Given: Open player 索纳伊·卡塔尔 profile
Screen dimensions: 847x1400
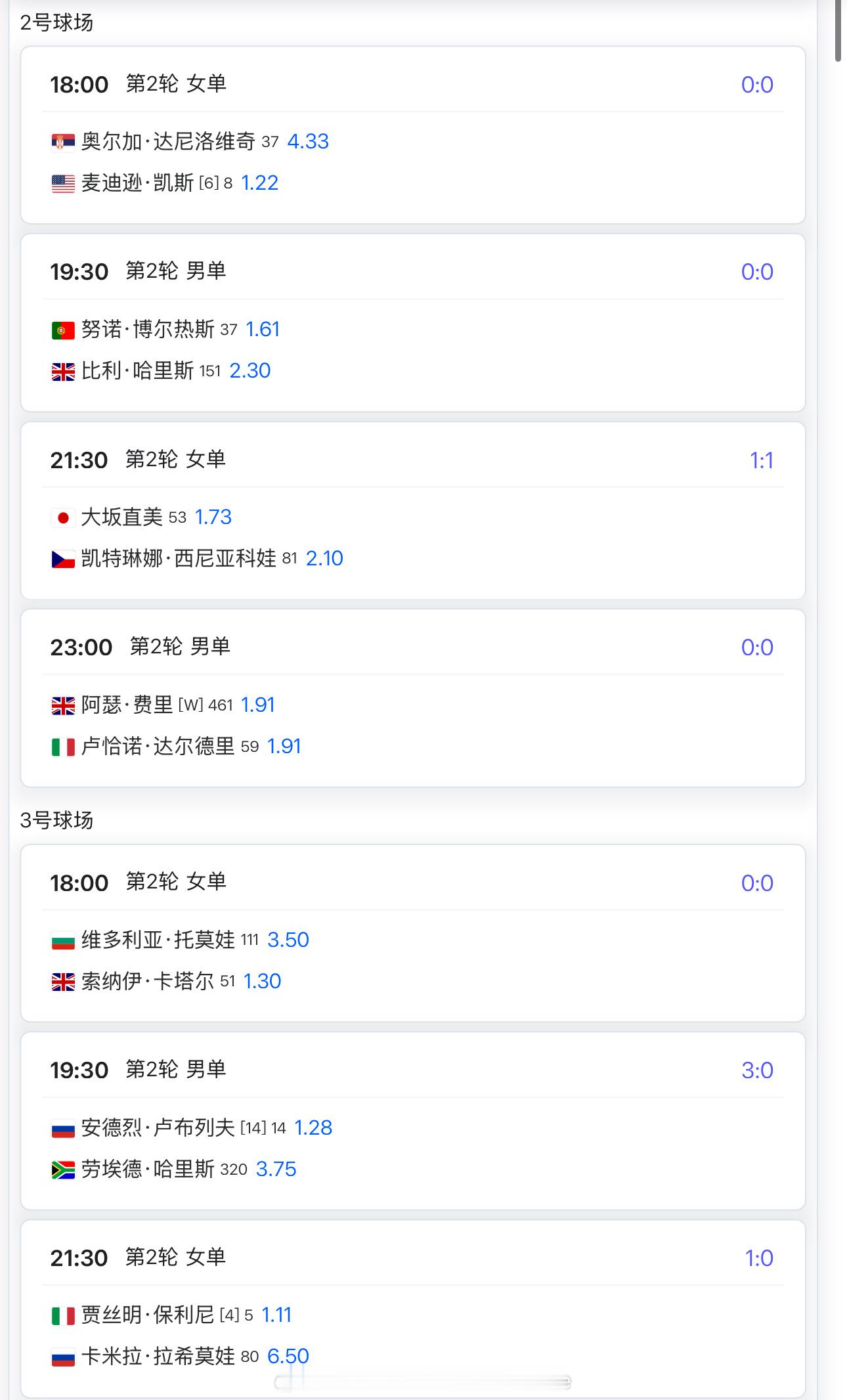Looking at the screenshot, I should pos(148,982).
